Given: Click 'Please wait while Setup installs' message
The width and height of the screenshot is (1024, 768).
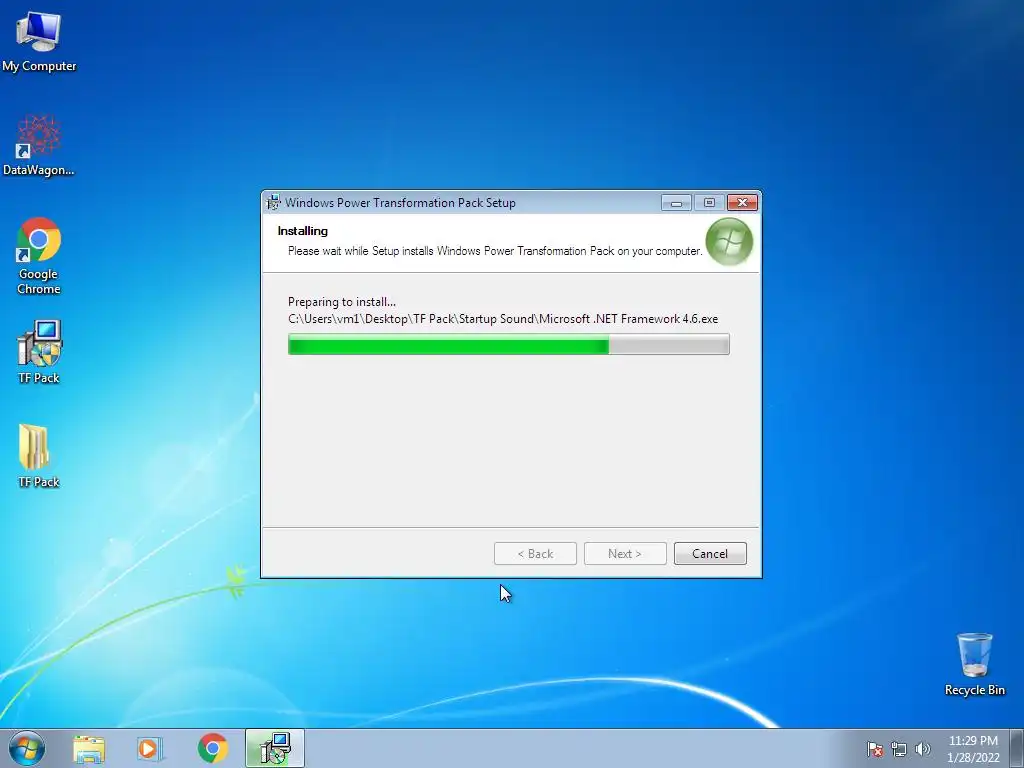Looking at the screenshot, I should click(x=495, y=251).
